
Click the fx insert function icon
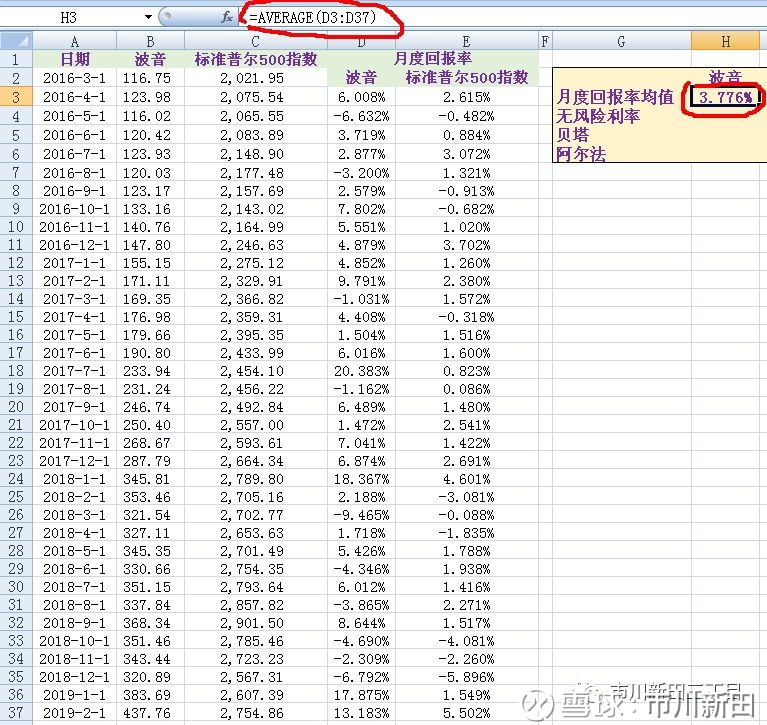point(226,18)
